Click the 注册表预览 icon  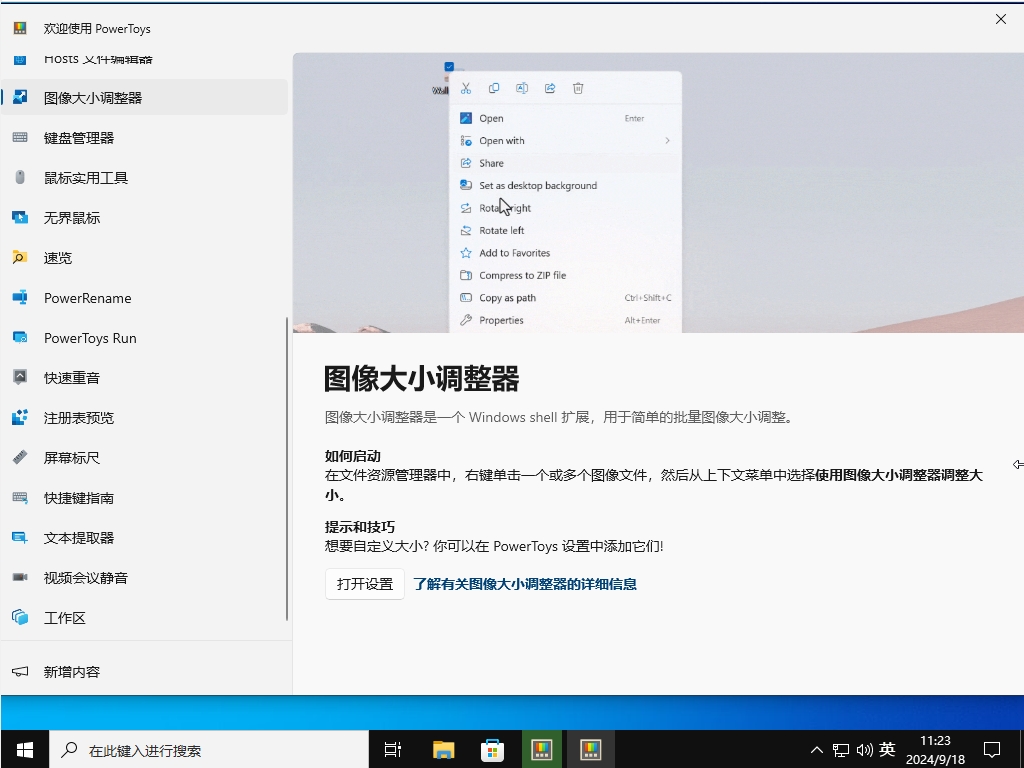(x=20, y=417)
